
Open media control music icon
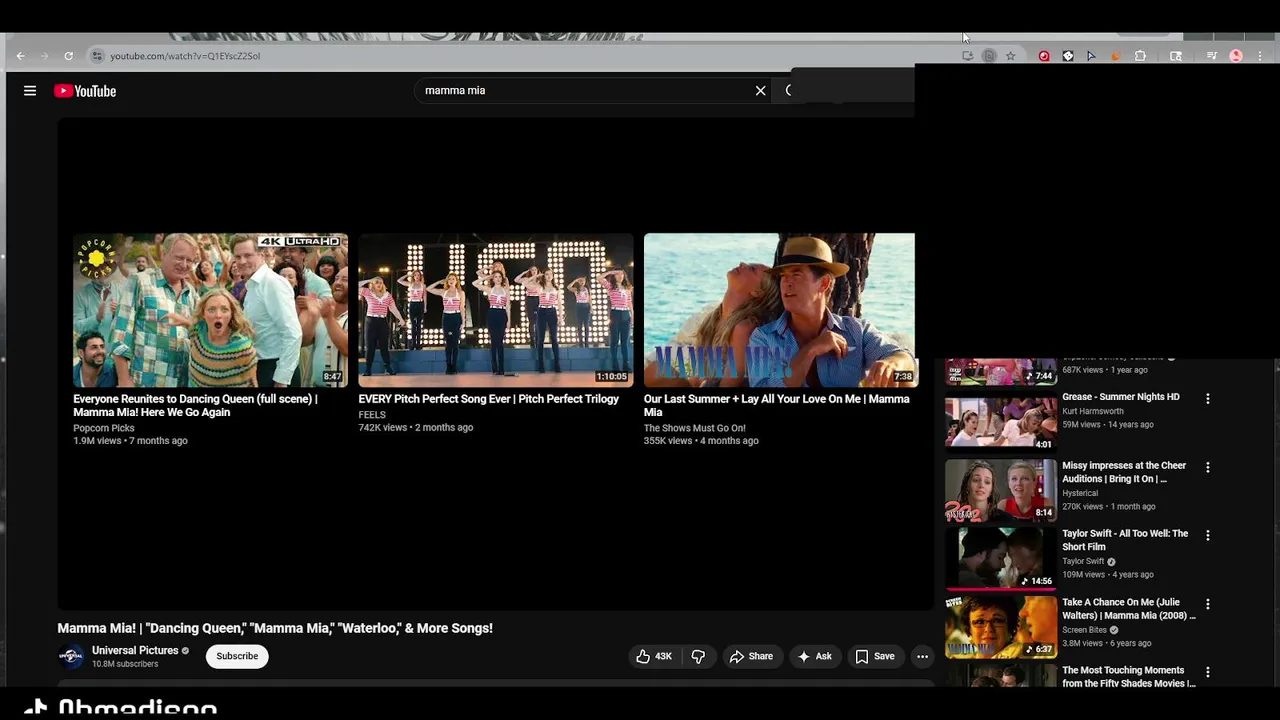pyautogui.click(x=1212, y=56)
